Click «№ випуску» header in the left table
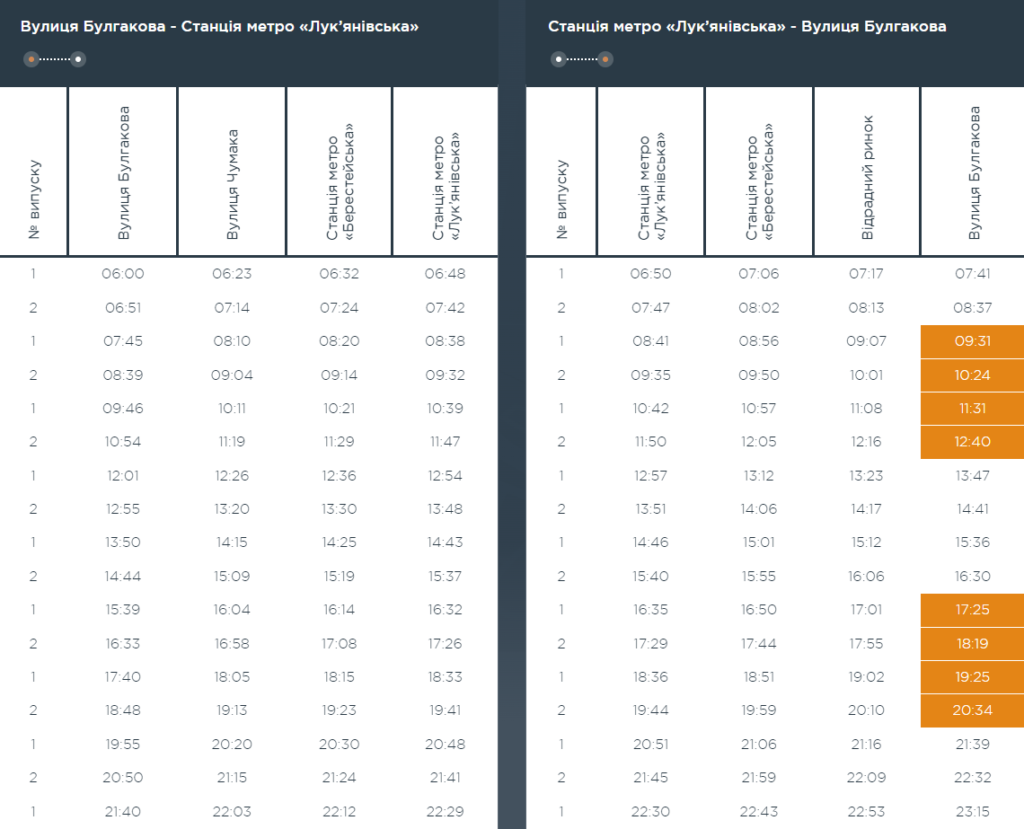This screenshot has height=829, width=1024. pos(34,198)
